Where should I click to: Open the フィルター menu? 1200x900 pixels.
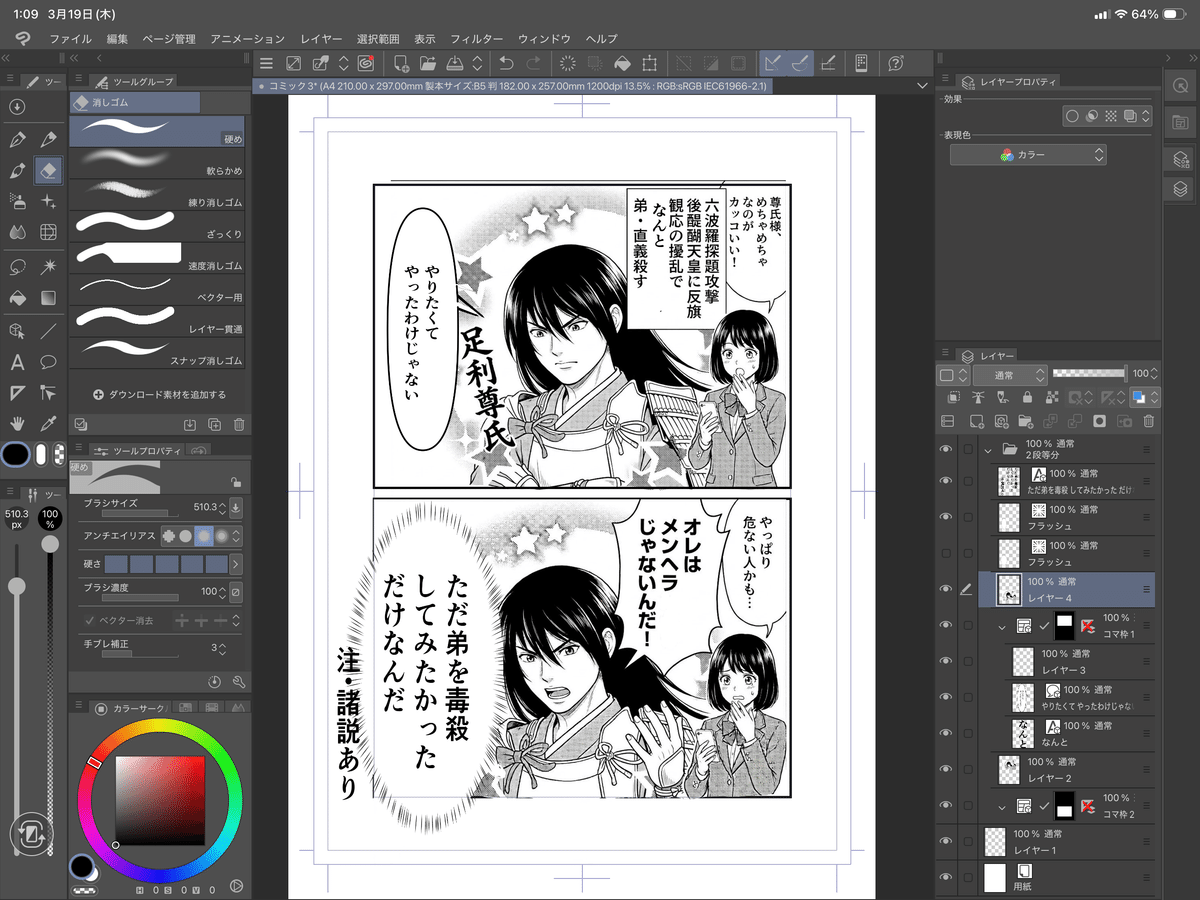click(x=477, y=39)
